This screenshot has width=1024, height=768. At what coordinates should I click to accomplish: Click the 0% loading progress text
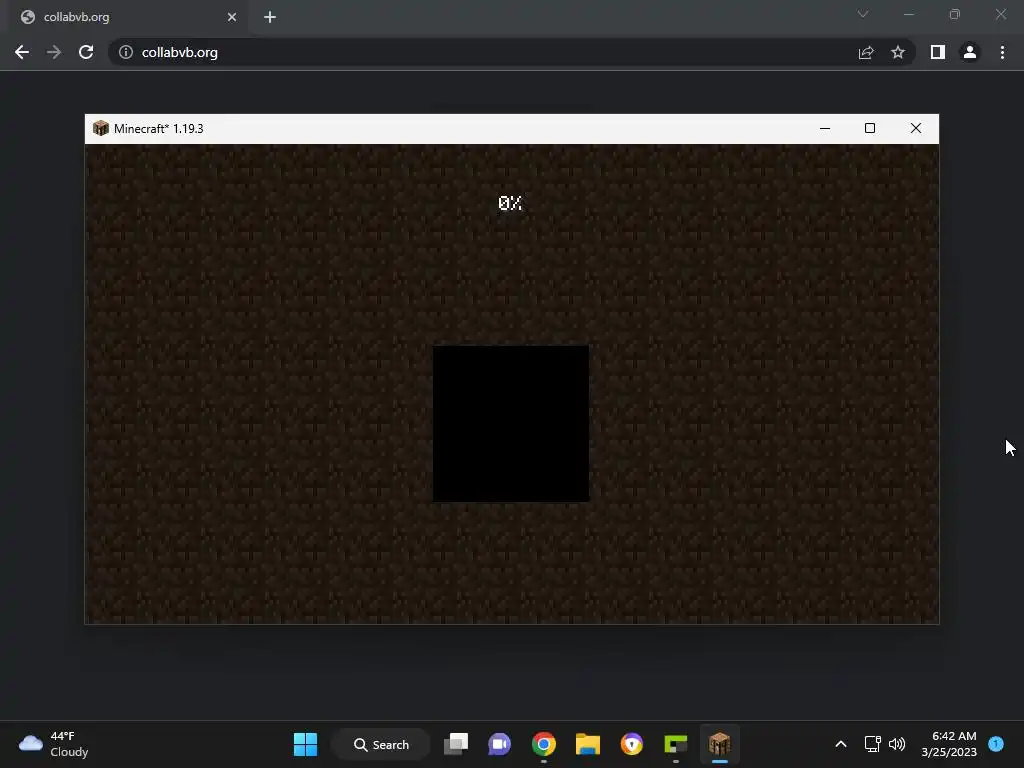click(510, 203)
